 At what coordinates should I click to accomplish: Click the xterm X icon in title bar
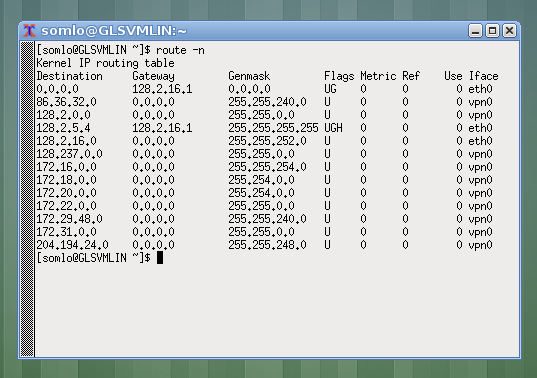coord(29,31)
